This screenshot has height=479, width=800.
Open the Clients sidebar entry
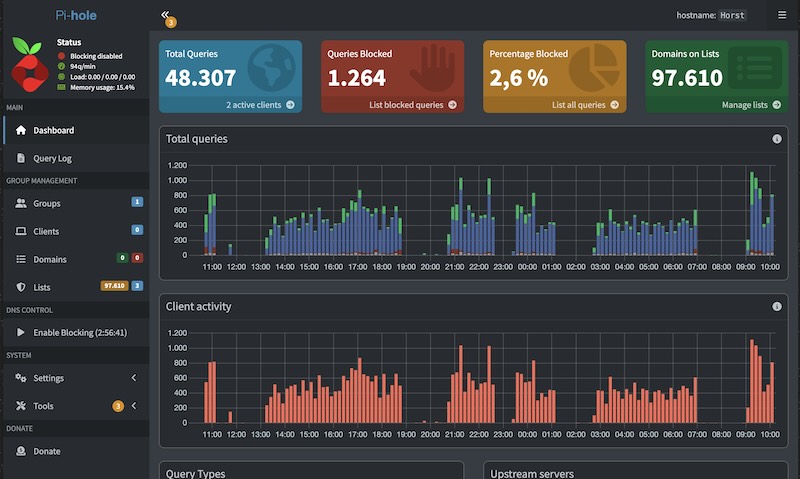click(76, 231)
